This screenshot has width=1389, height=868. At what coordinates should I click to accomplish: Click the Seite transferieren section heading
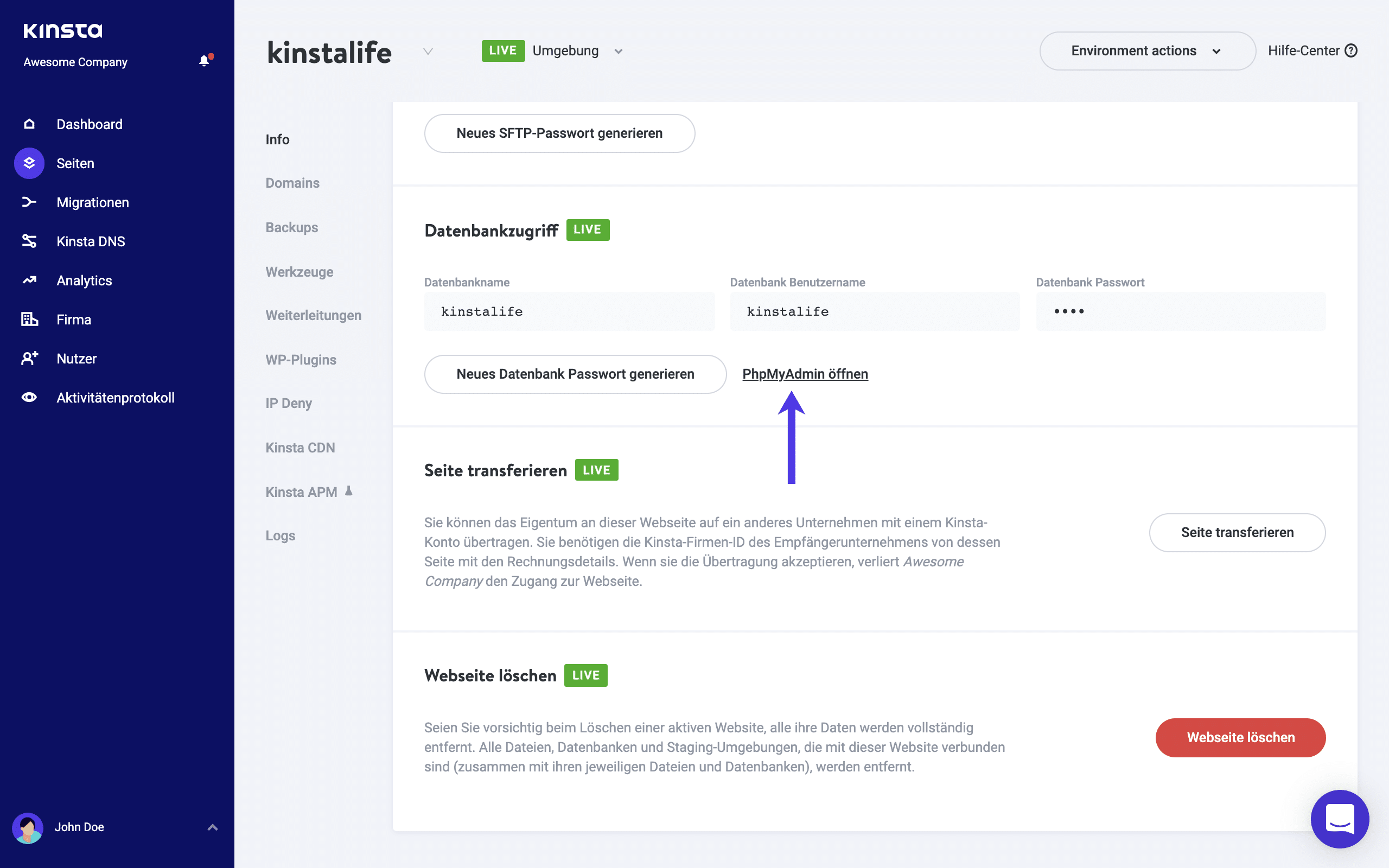pyautogui.click(x=495, y=470)
